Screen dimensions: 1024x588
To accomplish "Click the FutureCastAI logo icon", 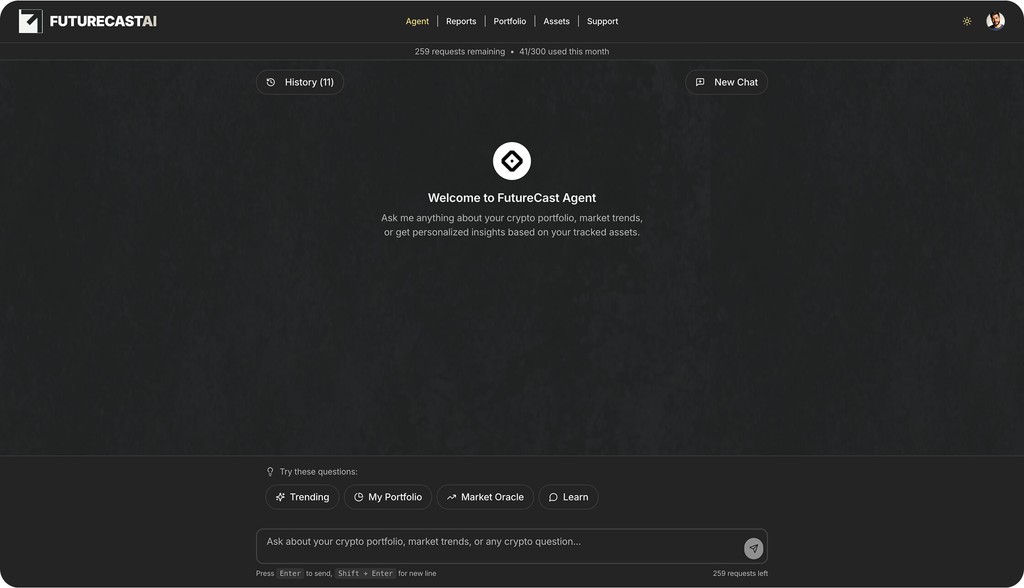I will coord(30,21).
